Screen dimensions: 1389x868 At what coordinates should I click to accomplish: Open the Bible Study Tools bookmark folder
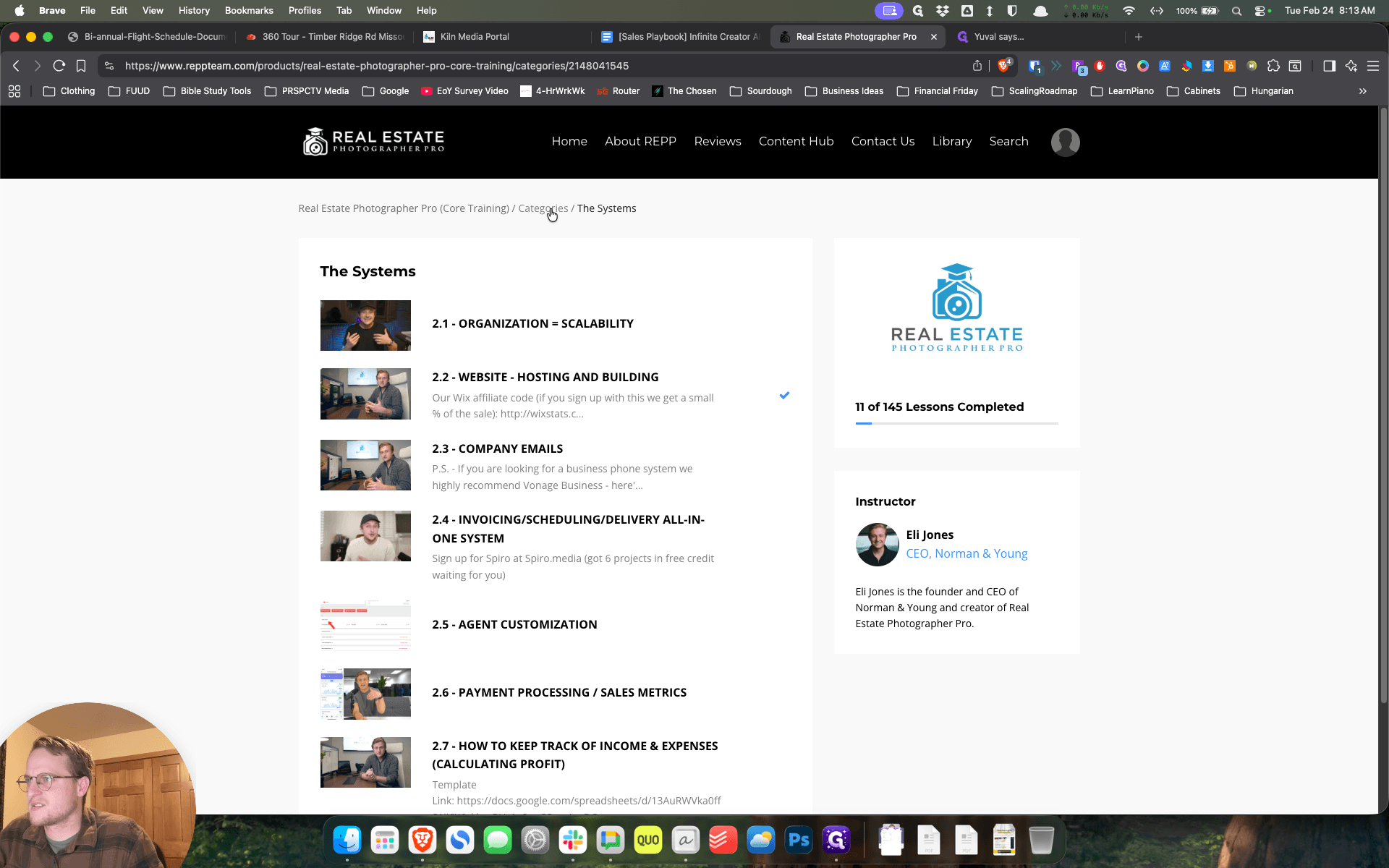coord(207,91)
